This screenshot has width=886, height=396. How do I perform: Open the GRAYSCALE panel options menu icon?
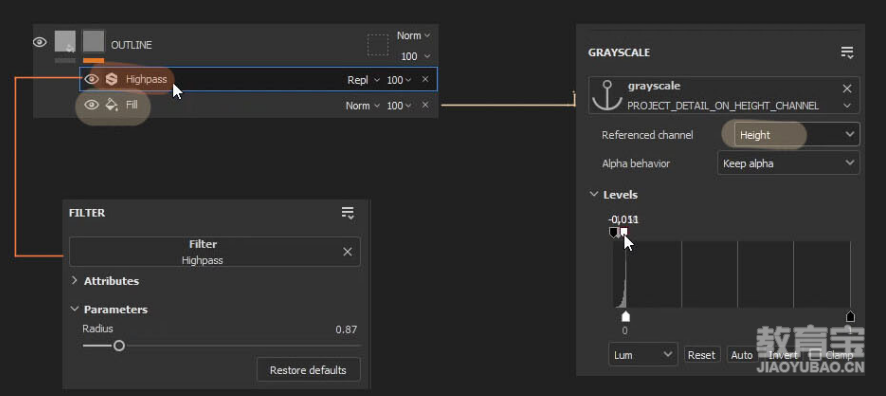pos(846,53)
